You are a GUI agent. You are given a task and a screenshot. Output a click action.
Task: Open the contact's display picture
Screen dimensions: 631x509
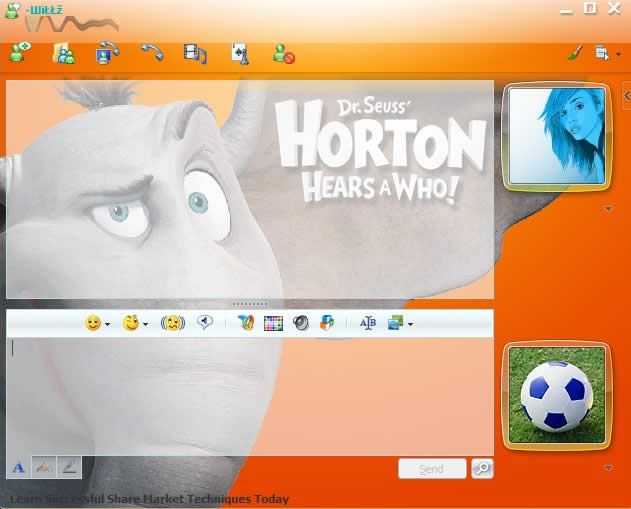[557, 136]
